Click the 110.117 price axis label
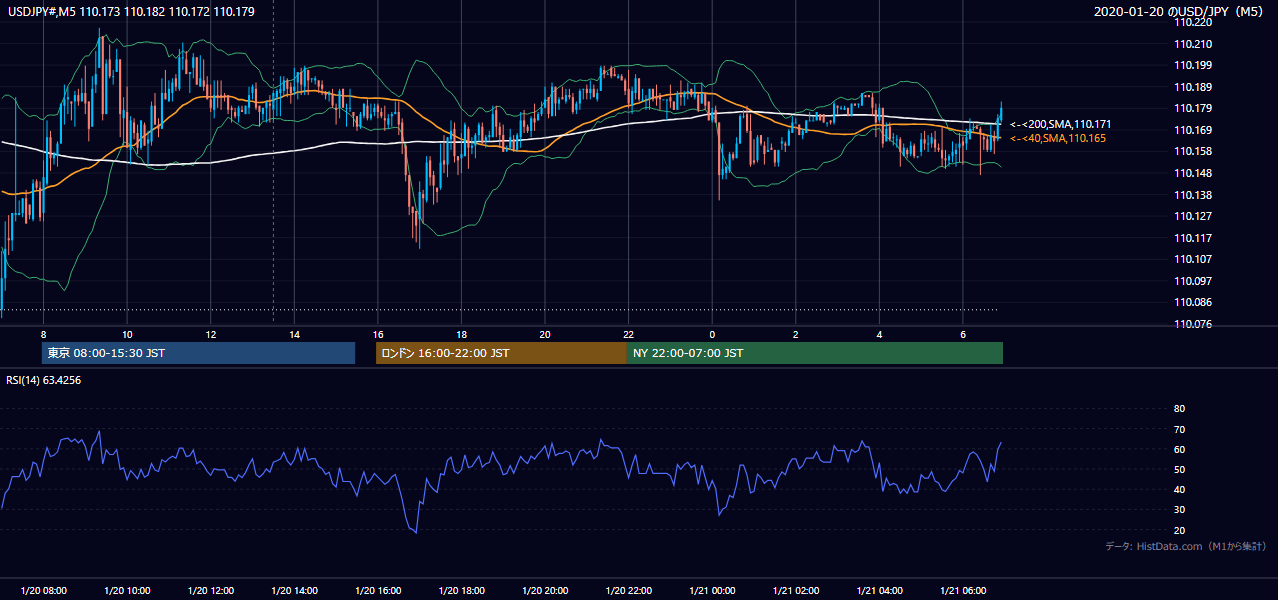Viewport: 1278px width, 600px height. [x=1193, y=238]
